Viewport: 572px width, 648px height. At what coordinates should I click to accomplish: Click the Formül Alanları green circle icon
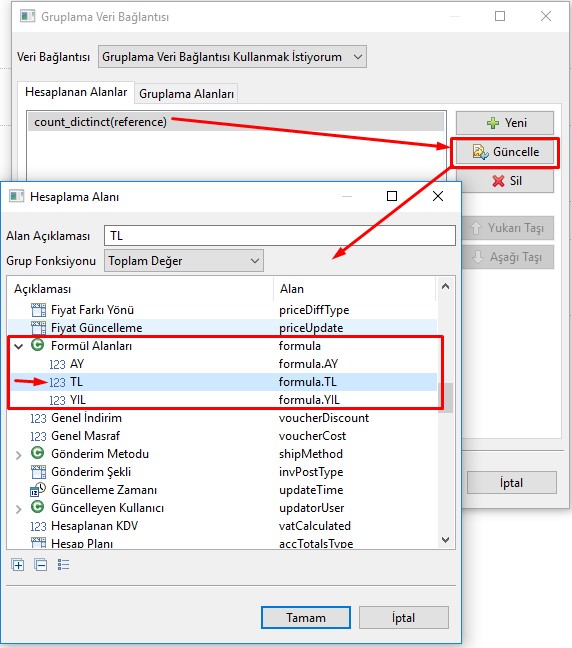(38, 345)
